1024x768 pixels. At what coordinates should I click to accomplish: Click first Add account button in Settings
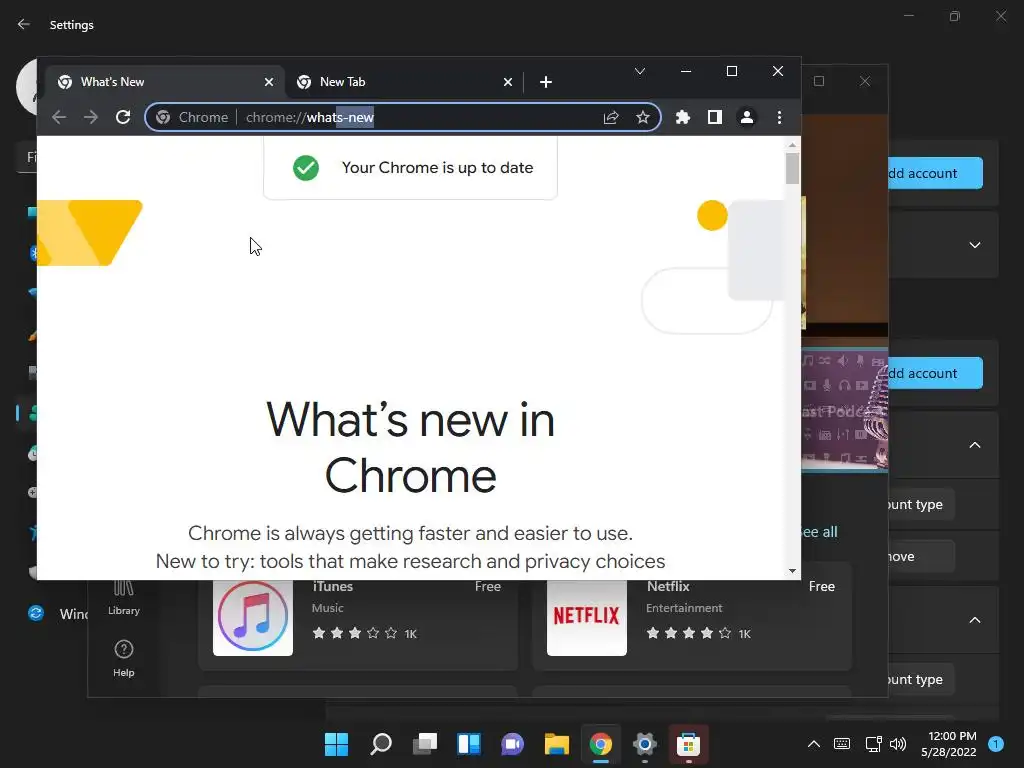(935, 173)
